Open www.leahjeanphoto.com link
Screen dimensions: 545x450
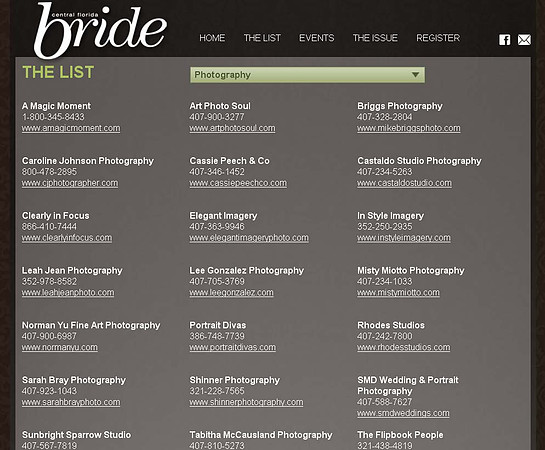point(68,293)
